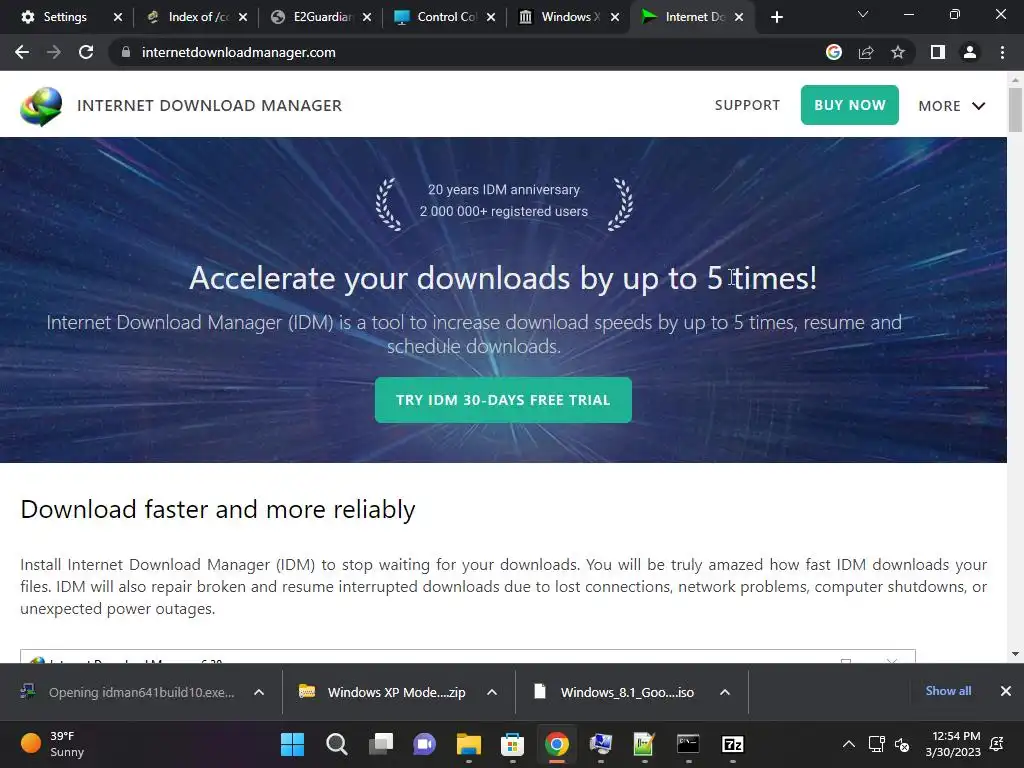Open the notification center icon
The width and height of the screenshot is (1024, 768).
(x=997, y=744)
